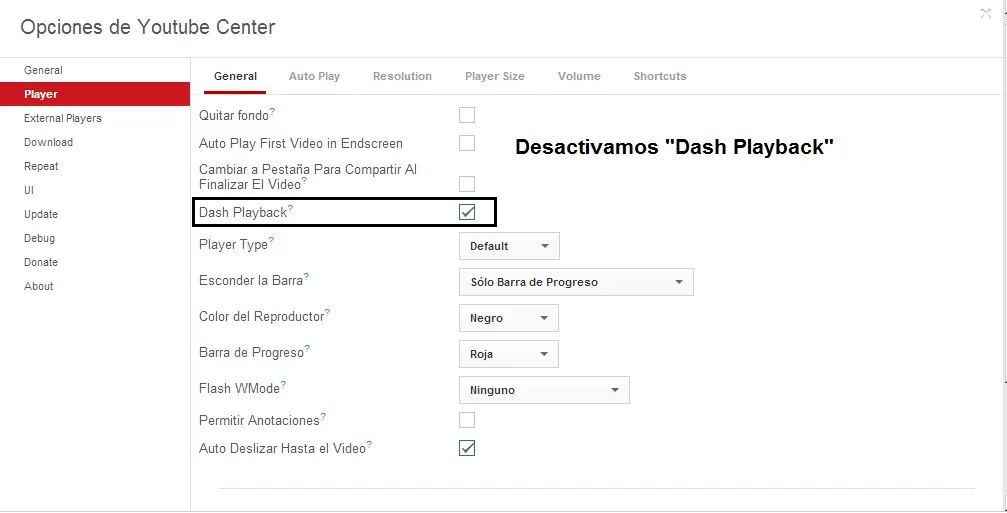
Task: Click help icon next to Barra de Progreso
Action: 307,349
